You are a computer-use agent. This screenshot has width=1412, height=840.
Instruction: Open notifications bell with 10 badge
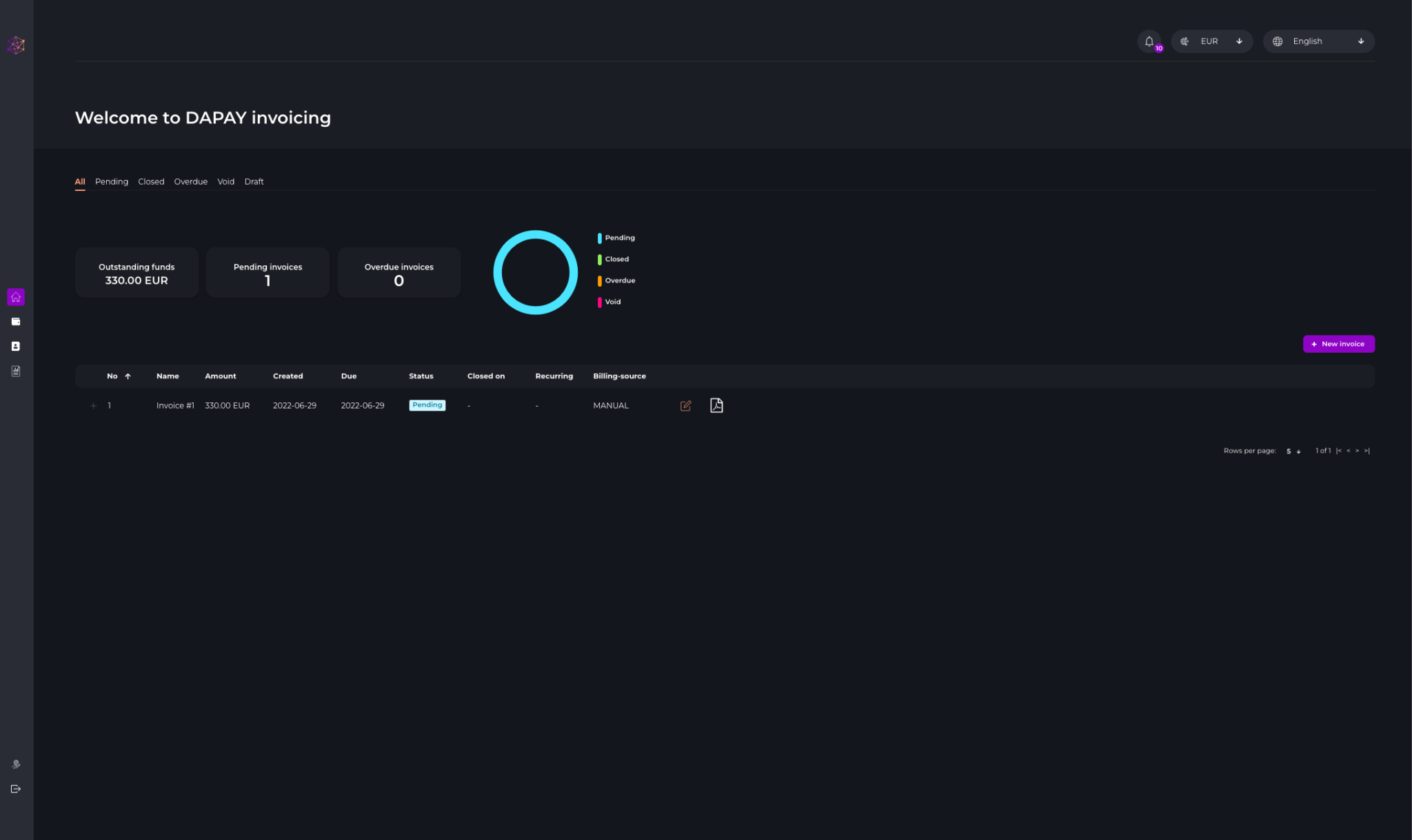click(1149, 41)
